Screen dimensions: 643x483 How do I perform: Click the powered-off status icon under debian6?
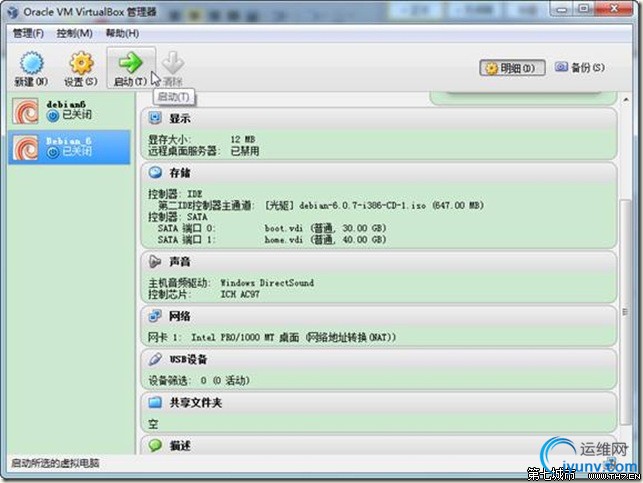52,116
